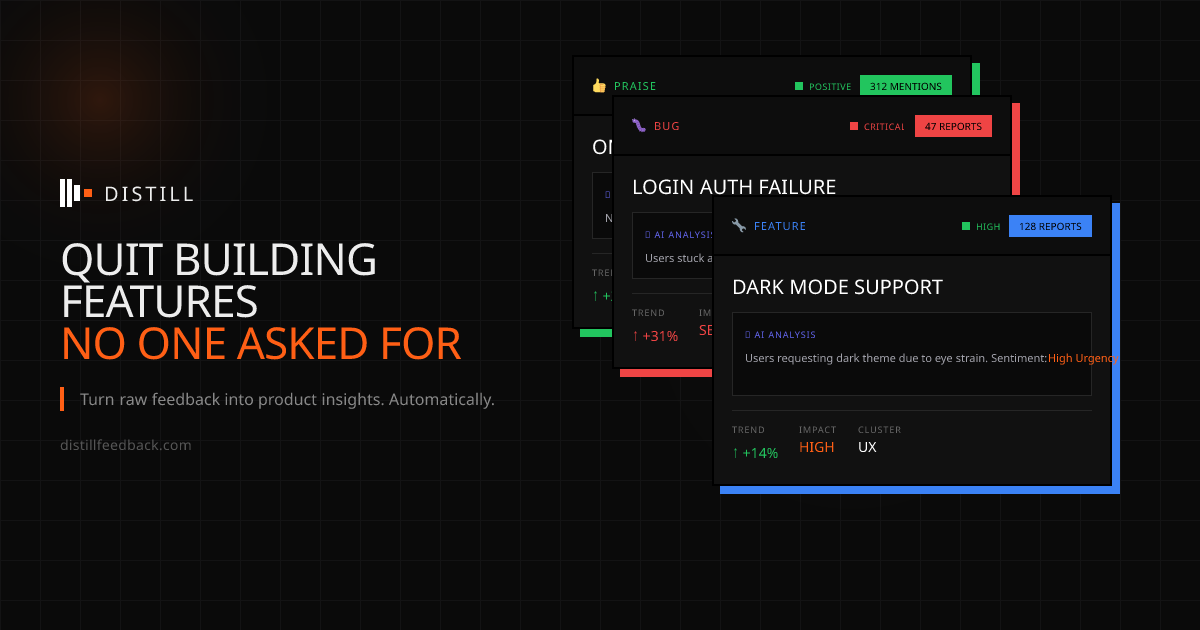
Task: Click the DISTILL brand name
Action: [149, 194]
